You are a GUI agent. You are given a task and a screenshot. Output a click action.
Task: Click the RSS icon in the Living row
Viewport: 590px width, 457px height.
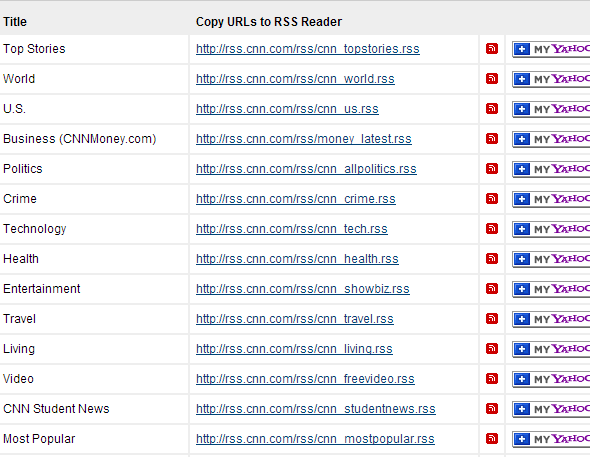coord(492,349)
